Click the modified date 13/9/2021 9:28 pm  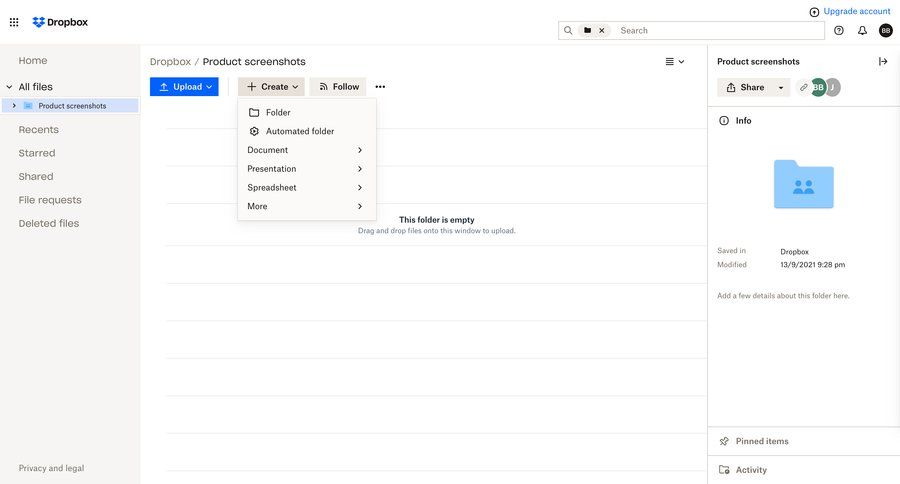click(x=812, y=265)
